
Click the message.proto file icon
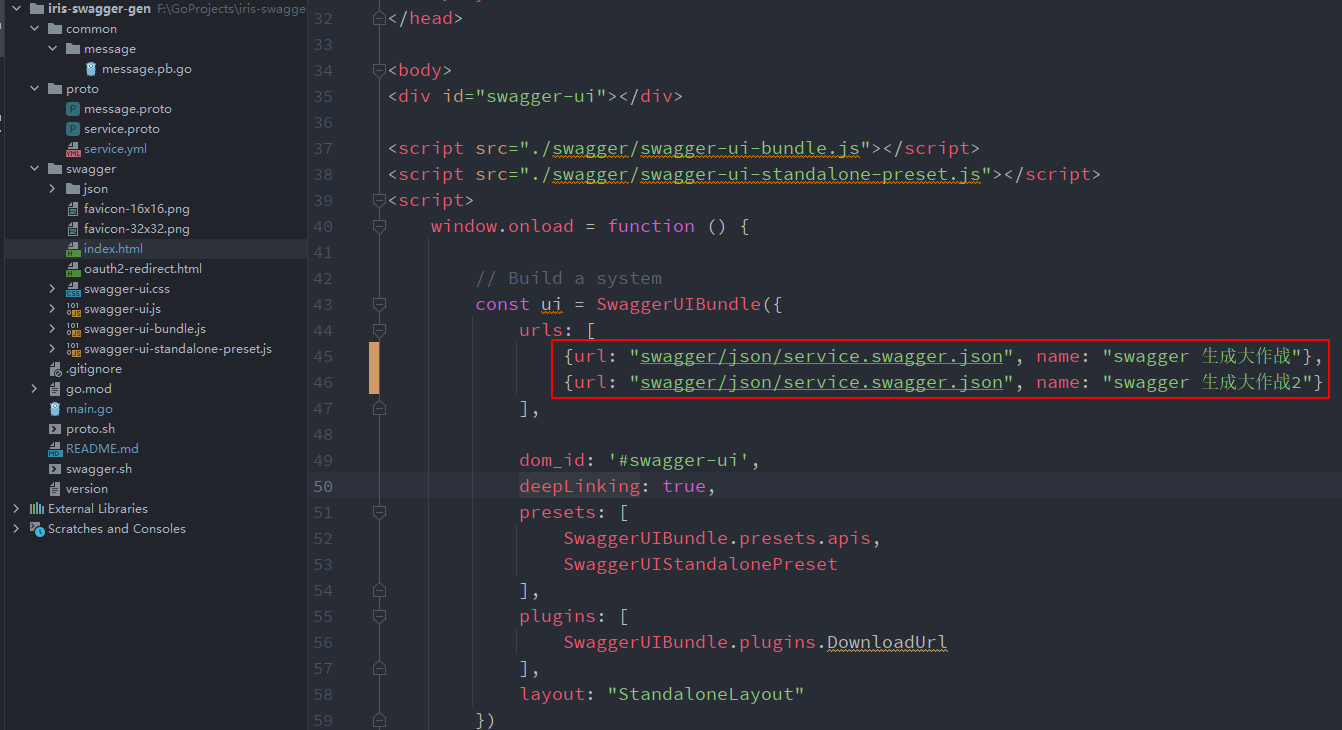pos(73,109)
